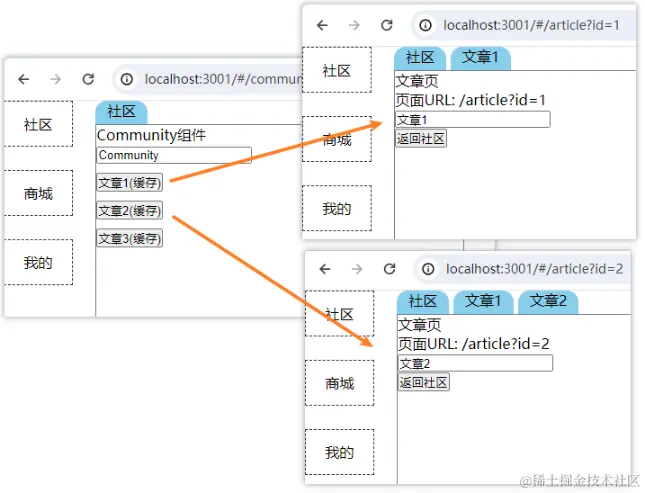Click back arrow in community window

pyautogui.click(x=24, y=79)
